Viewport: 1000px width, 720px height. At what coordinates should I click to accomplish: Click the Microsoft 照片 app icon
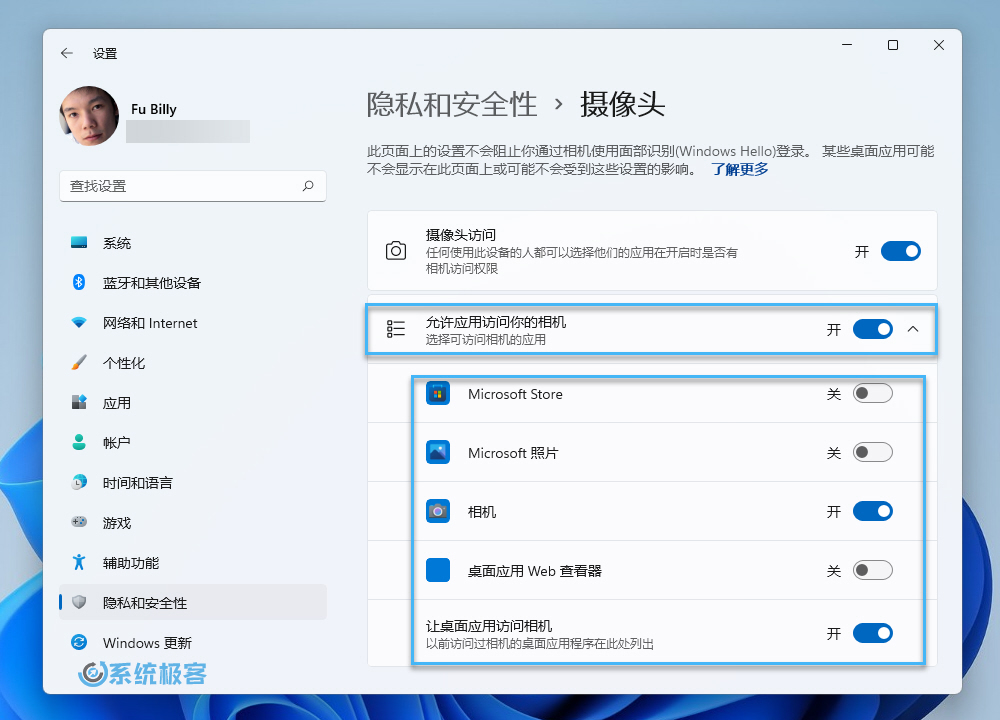coord(438,452)
